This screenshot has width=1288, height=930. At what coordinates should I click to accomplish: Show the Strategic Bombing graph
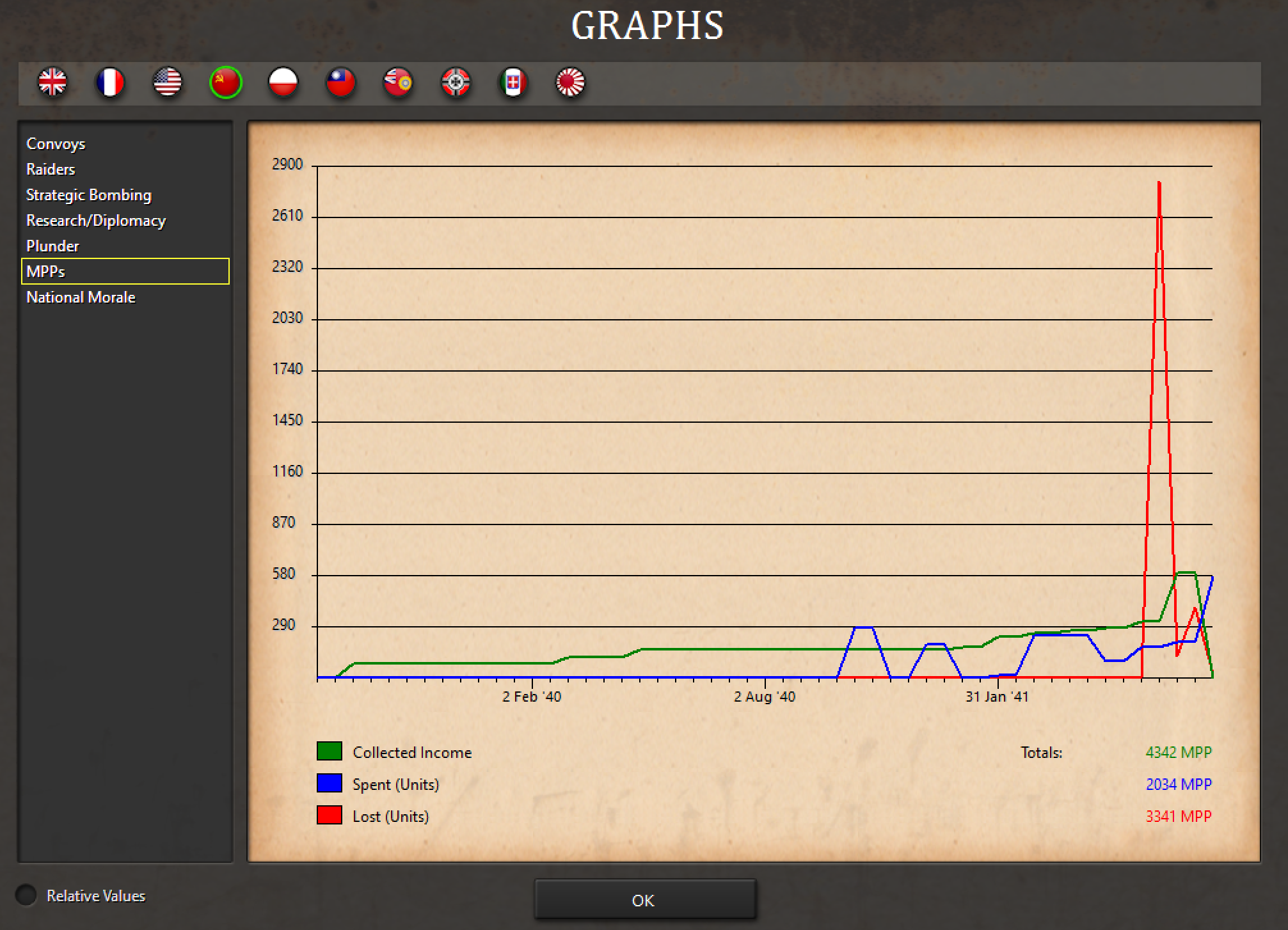[x=125, y=195]
